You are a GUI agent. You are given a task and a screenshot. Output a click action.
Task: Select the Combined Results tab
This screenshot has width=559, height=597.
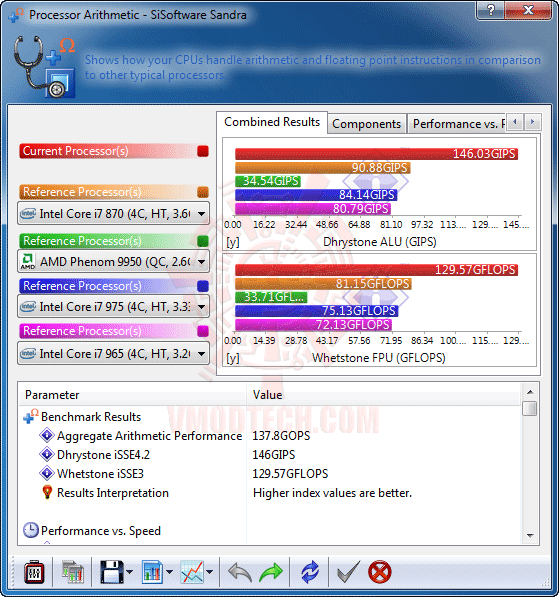272,122
